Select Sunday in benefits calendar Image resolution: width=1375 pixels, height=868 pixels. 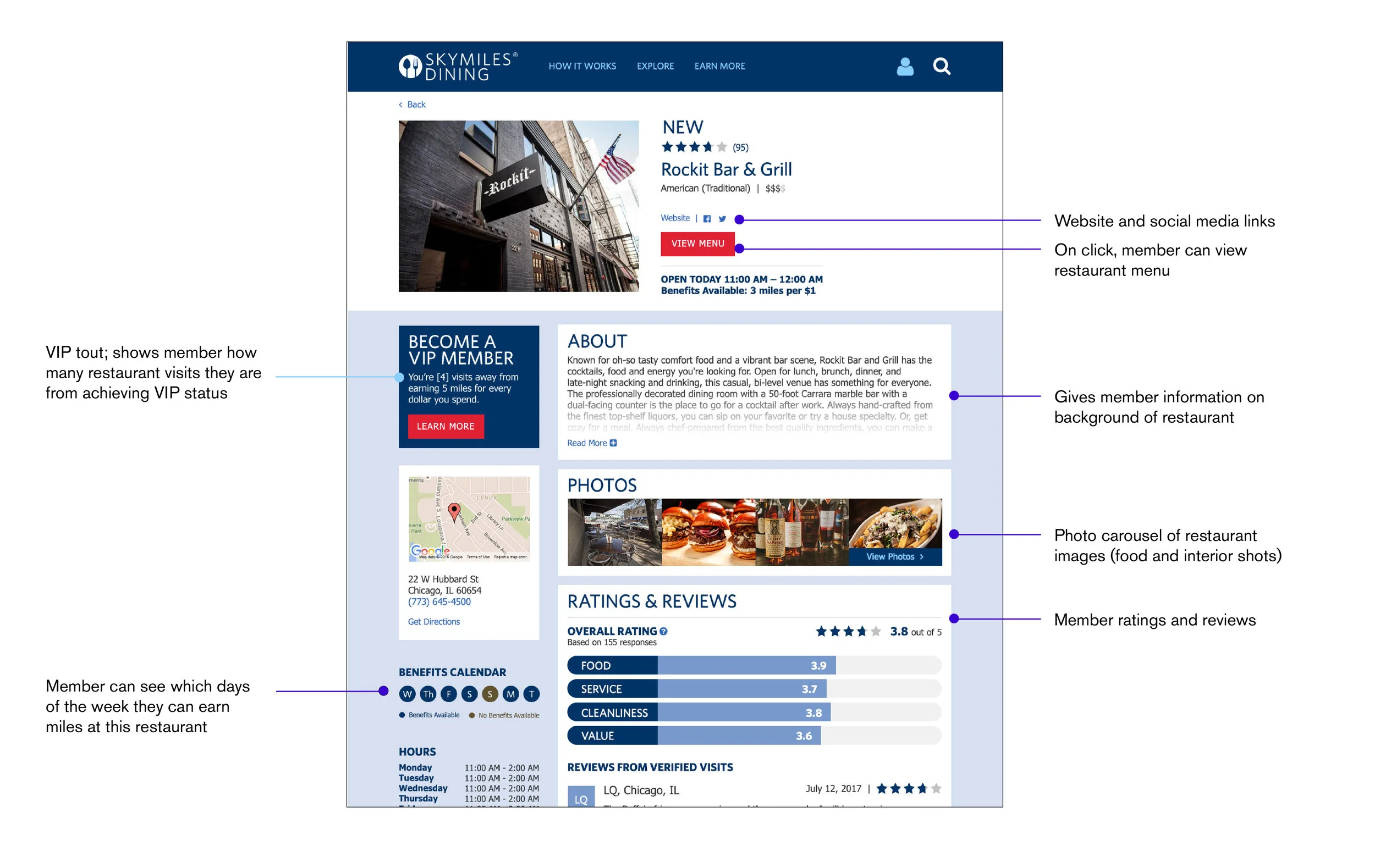click(x=490, y=694)
